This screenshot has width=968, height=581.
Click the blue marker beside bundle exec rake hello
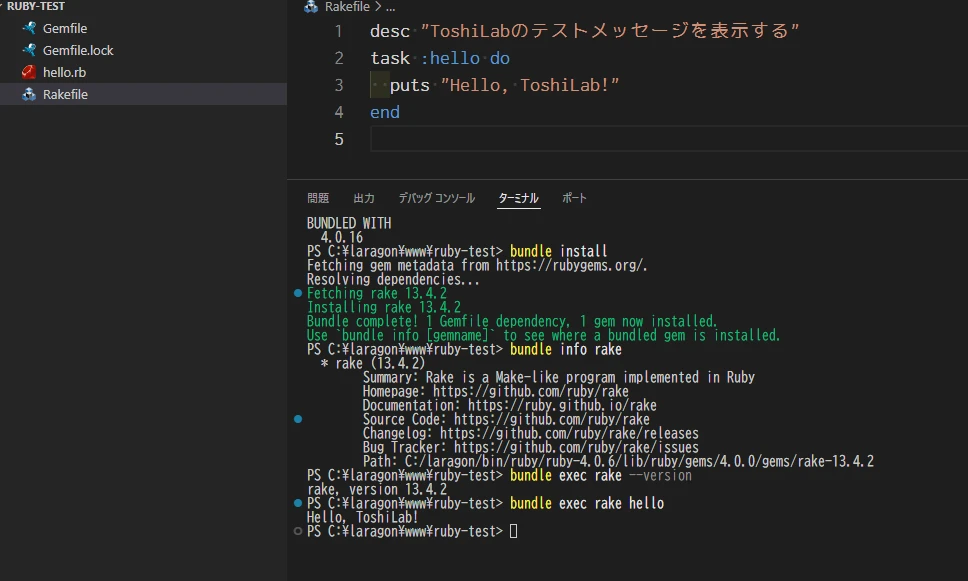click(298, 503)
